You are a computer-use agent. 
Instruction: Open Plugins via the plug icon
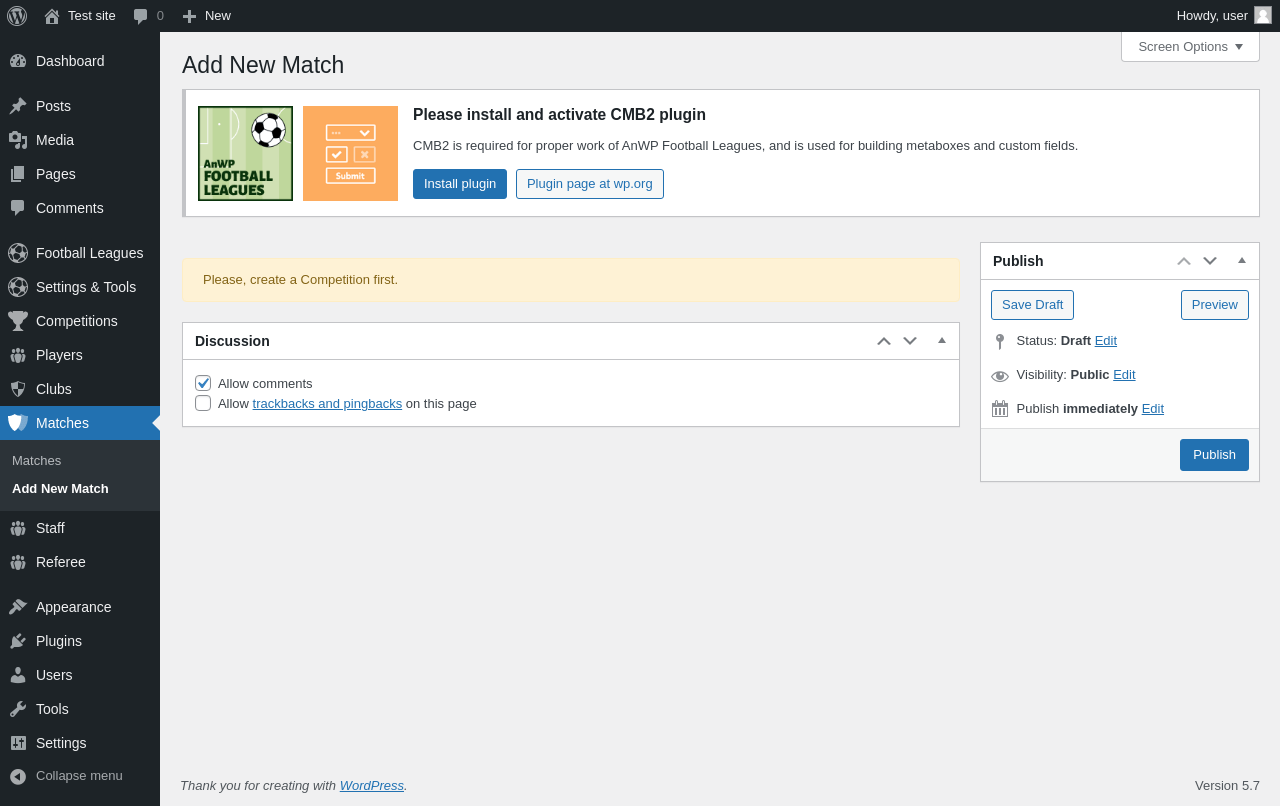click(18, 641)
